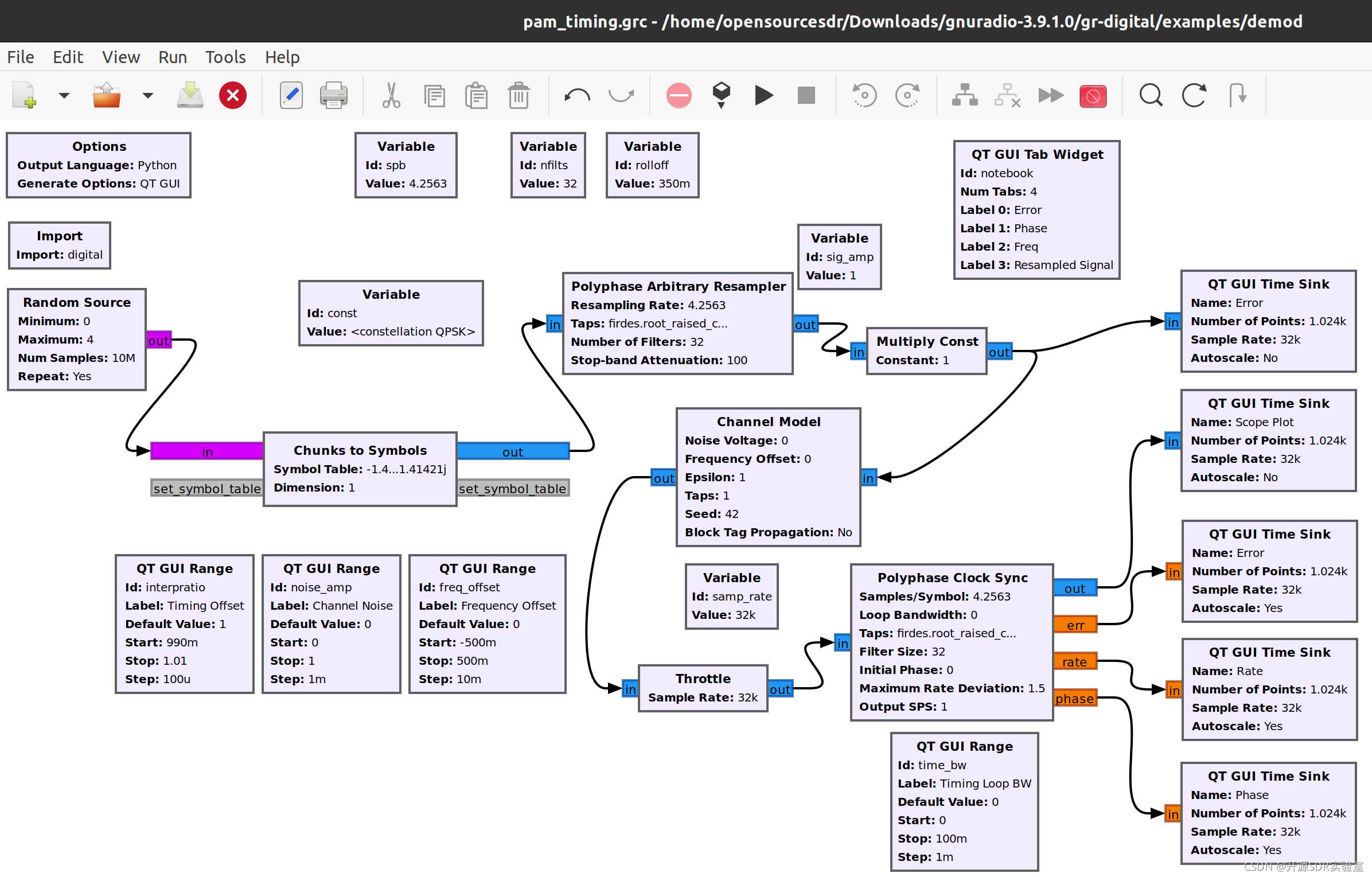Toggle the enable block icon
Screen dimensions: 1372x877
pyautogui.click(x=965, y=95)
